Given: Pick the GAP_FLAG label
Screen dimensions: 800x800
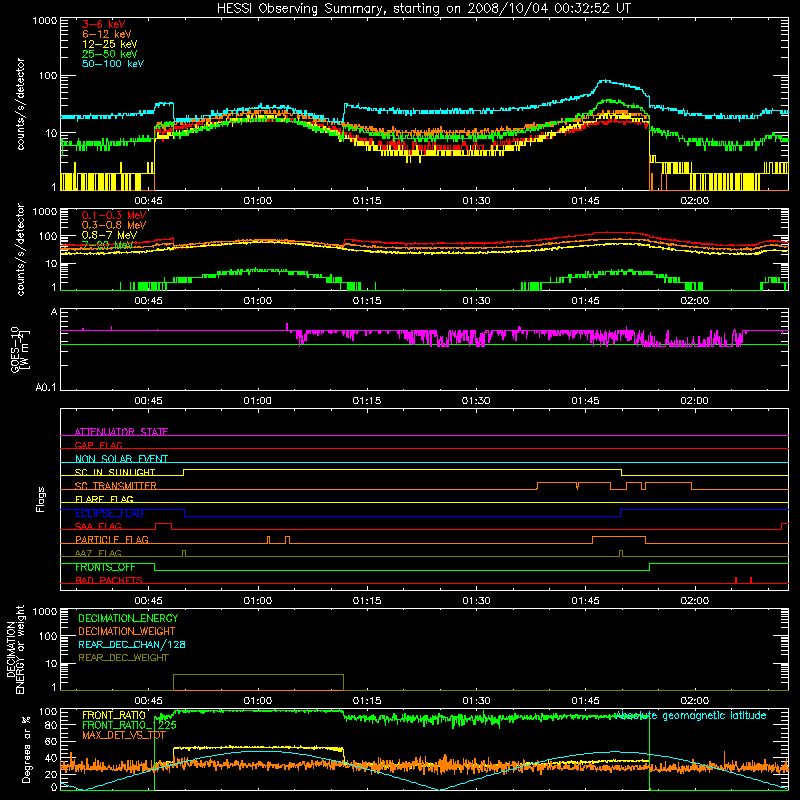Looking at the screenshot, I should click(x=98, y=445).
